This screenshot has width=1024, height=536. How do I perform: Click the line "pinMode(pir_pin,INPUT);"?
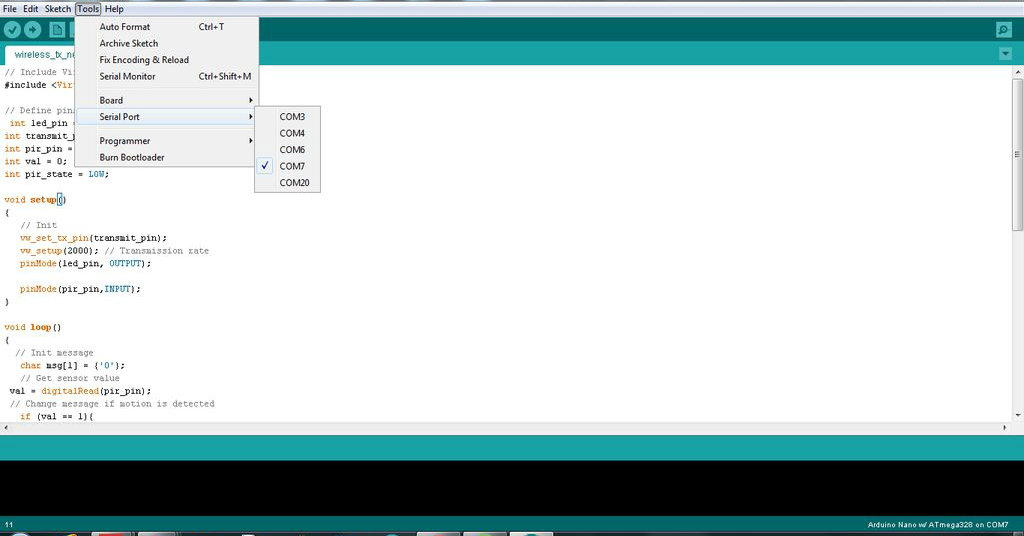click(x=80, y=289)
